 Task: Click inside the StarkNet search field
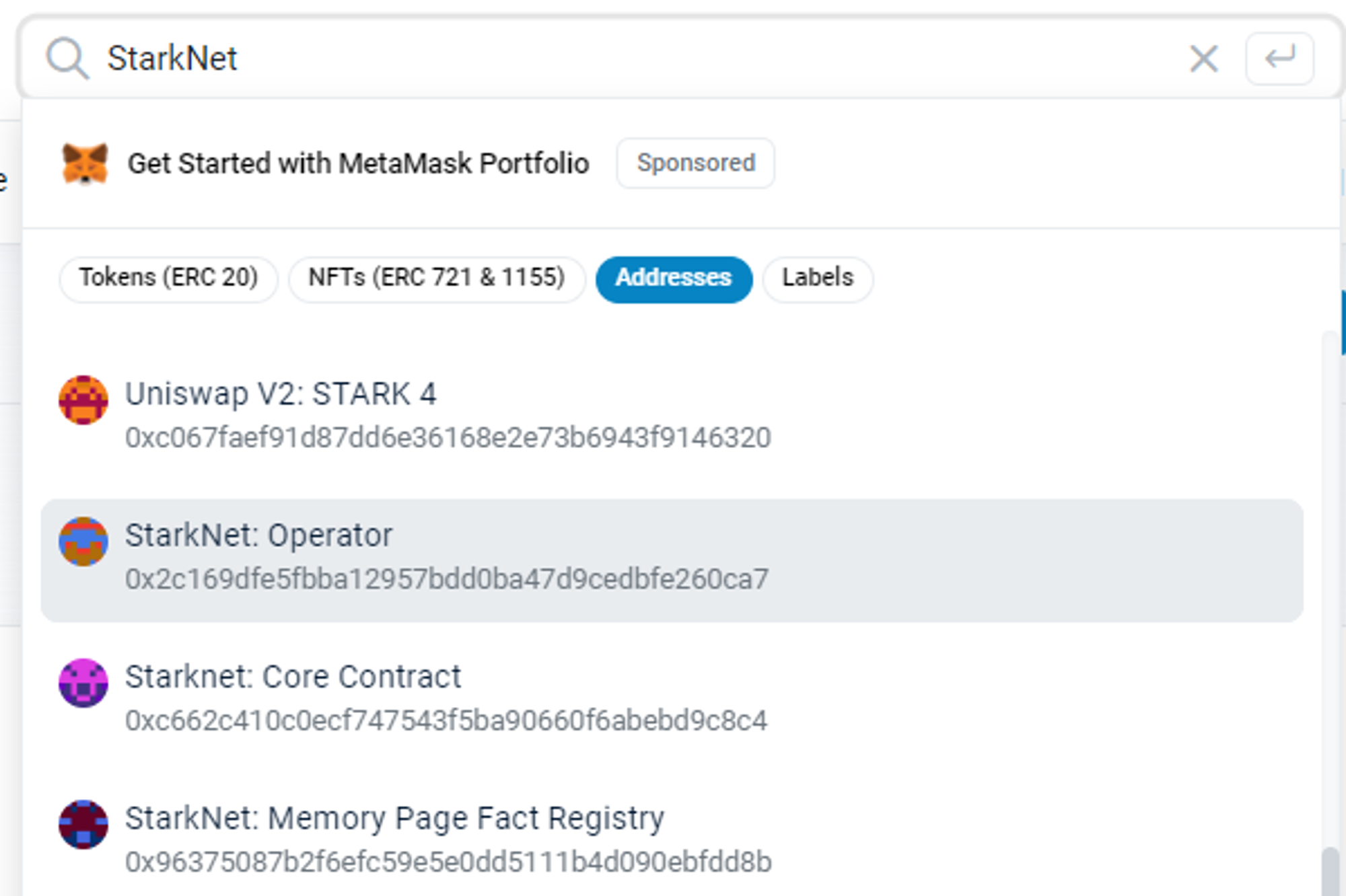(606, 59)
